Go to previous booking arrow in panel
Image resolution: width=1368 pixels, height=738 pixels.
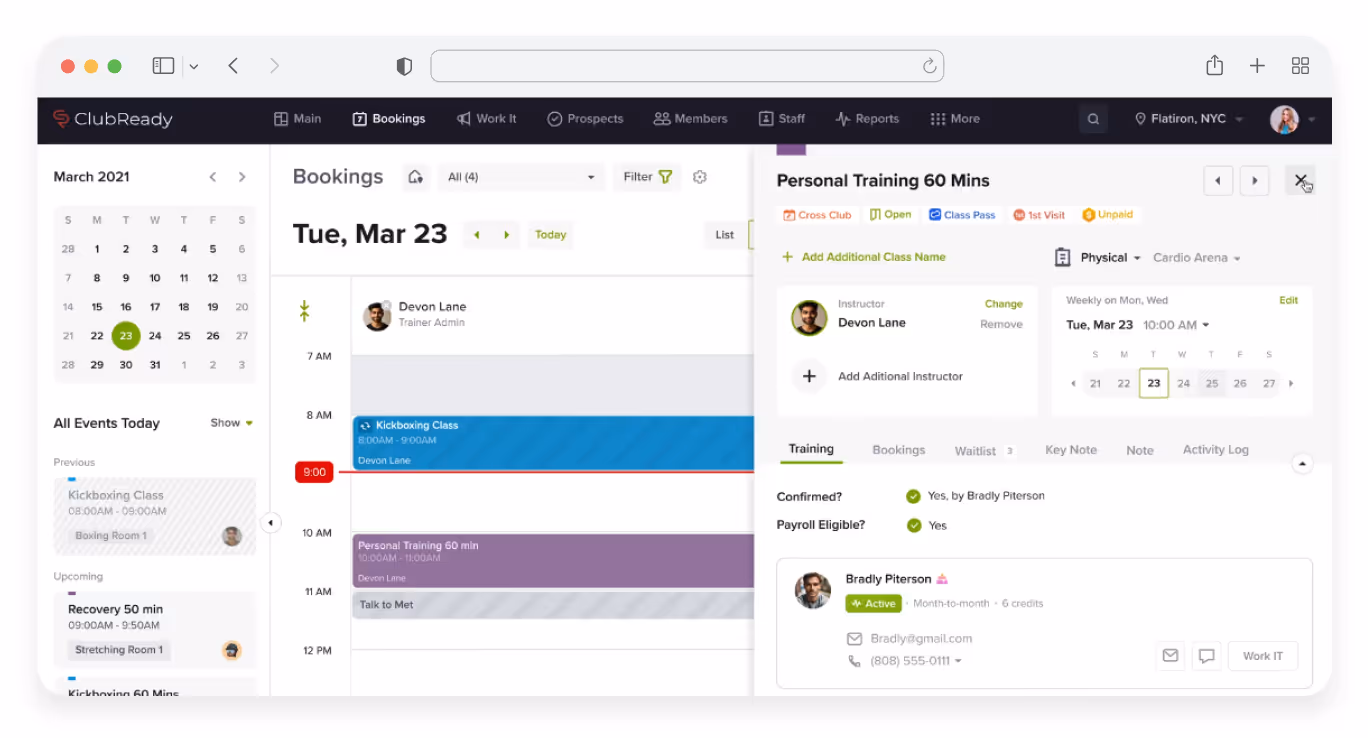(x=1218, y=181)
